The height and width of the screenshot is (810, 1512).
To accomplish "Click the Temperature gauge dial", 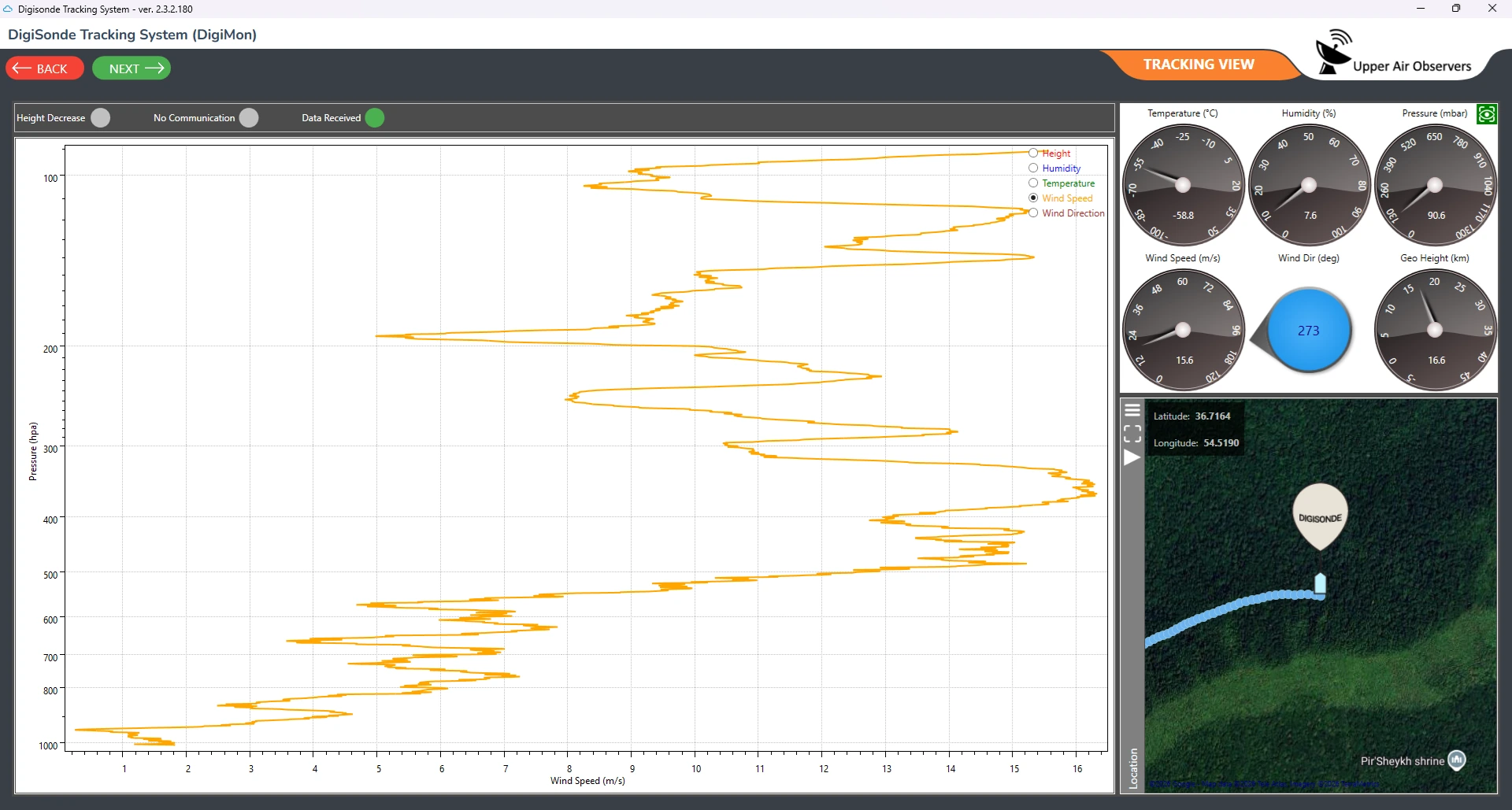I will pos(1183,185).
